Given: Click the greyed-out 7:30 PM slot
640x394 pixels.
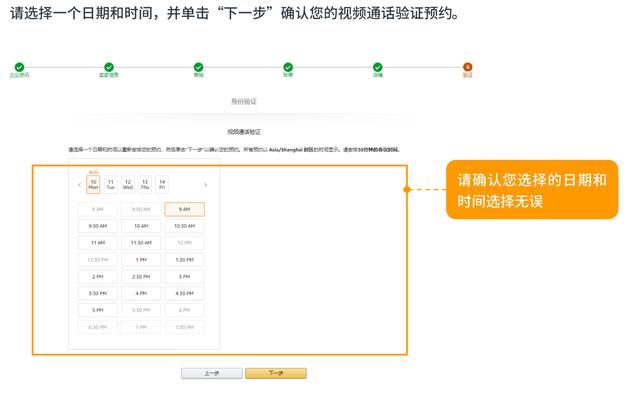Looking at the screenshot, I should tap(184, 327).
